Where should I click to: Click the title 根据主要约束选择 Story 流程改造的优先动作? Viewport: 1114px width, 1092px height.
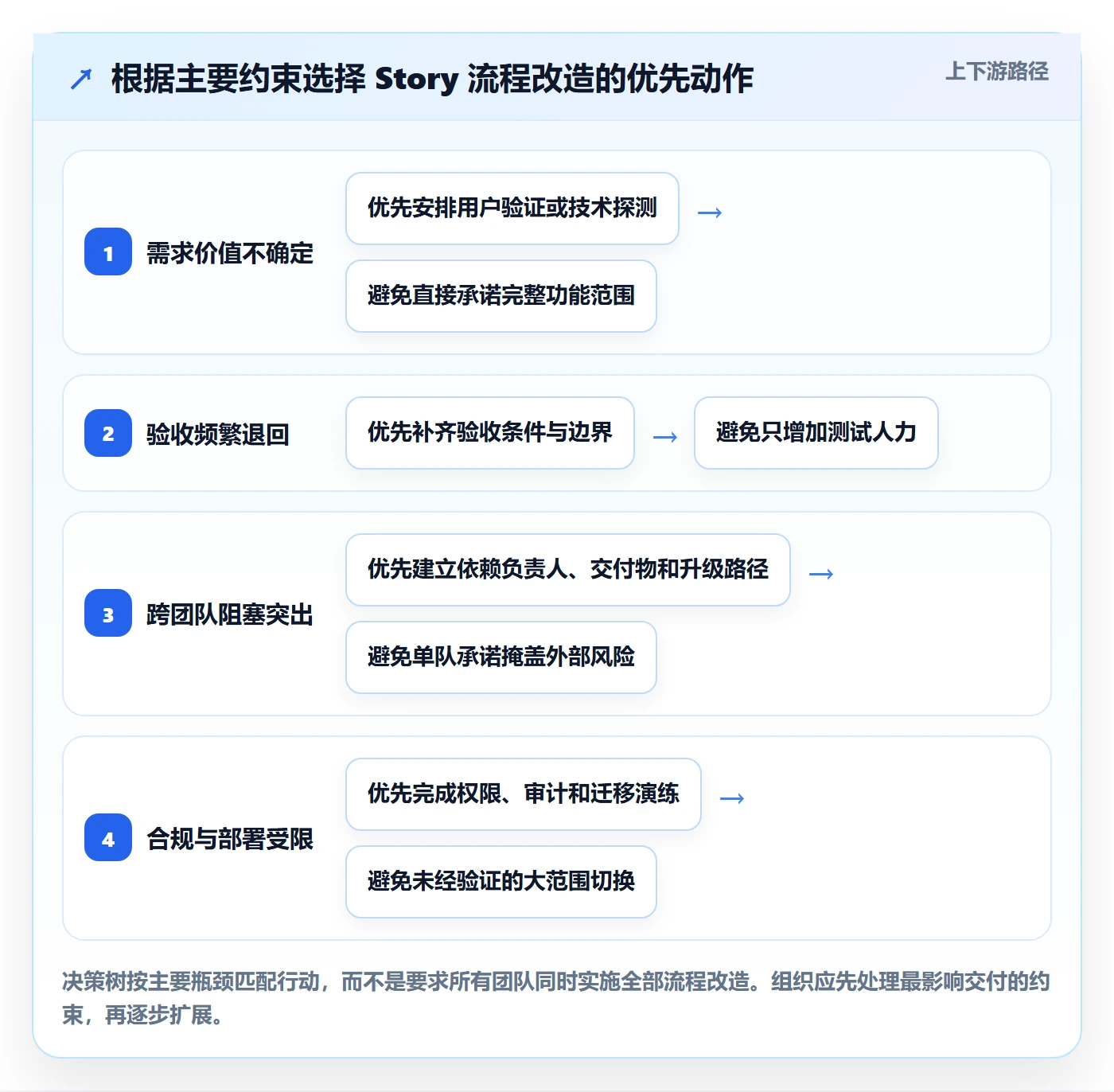432,79
